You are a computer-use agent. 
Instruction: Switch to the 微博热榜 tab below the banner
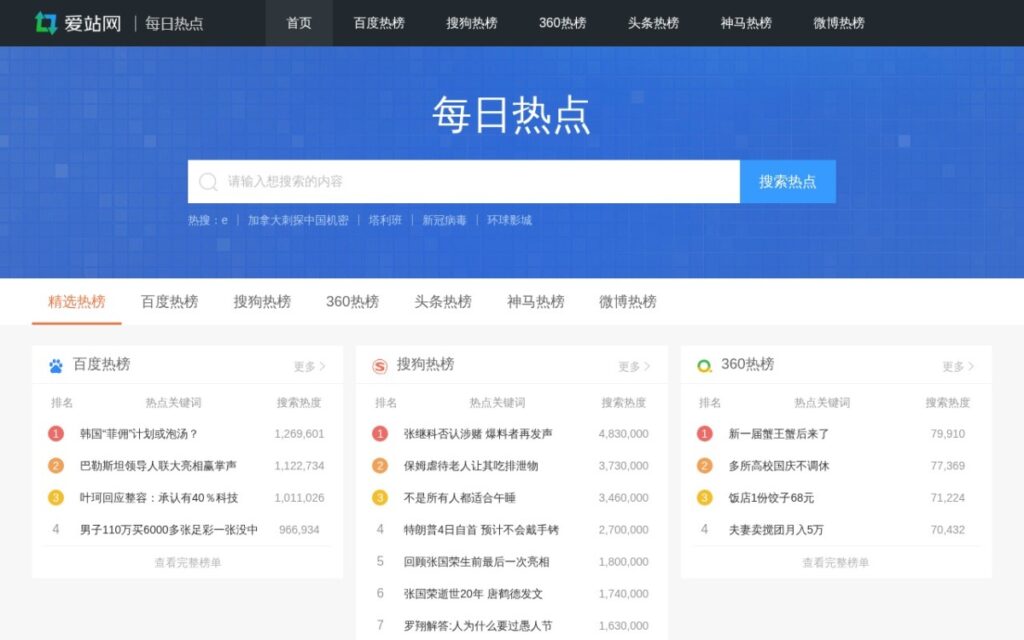(x=628, y=302)
